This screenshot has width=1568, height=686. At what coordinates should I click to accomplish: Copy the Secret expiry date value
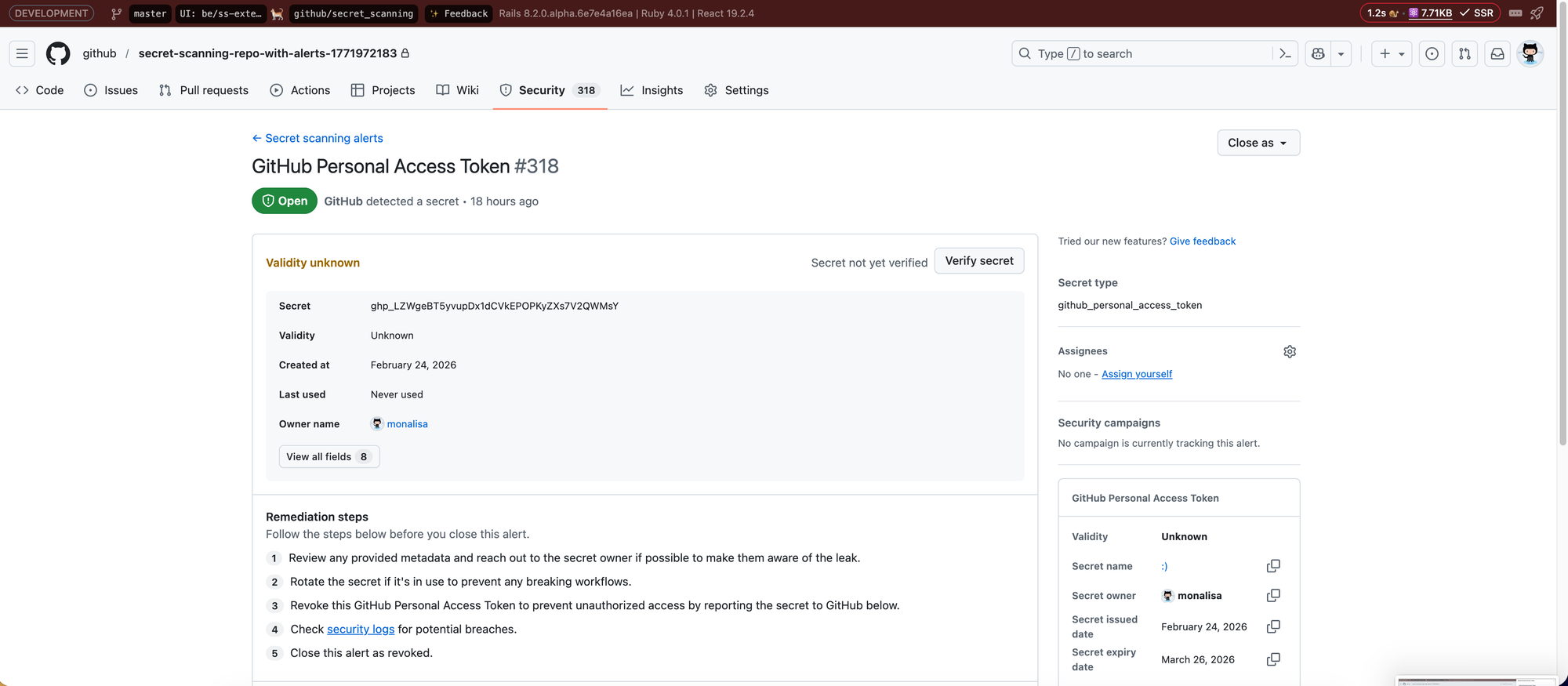coord(1273,659)
